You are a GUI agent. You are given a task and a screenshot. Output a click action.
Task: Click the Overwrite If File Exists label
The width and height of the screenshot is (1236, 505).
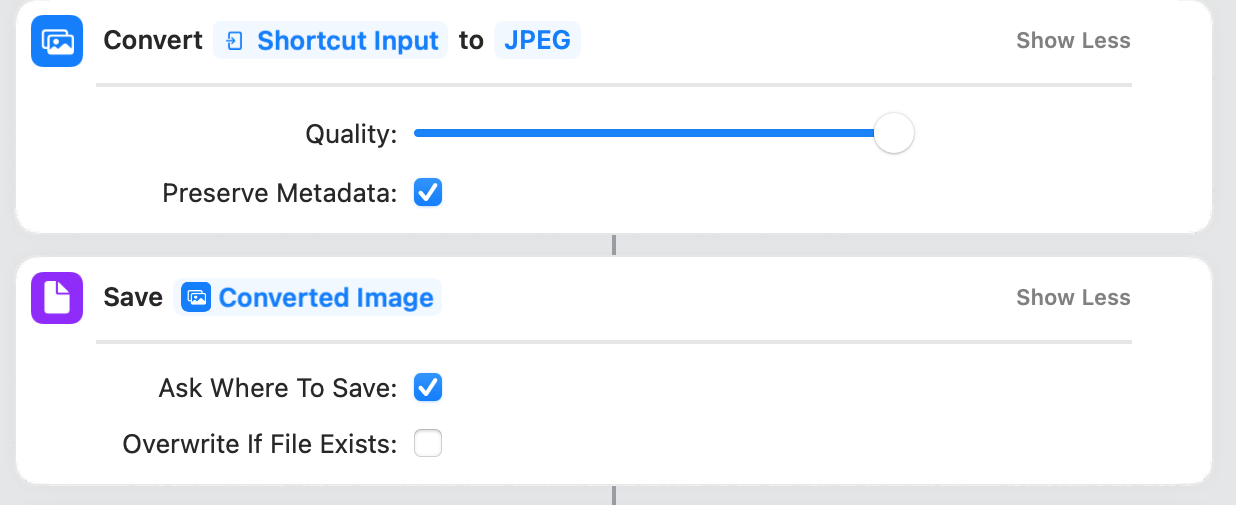click(x=259, y=444)
